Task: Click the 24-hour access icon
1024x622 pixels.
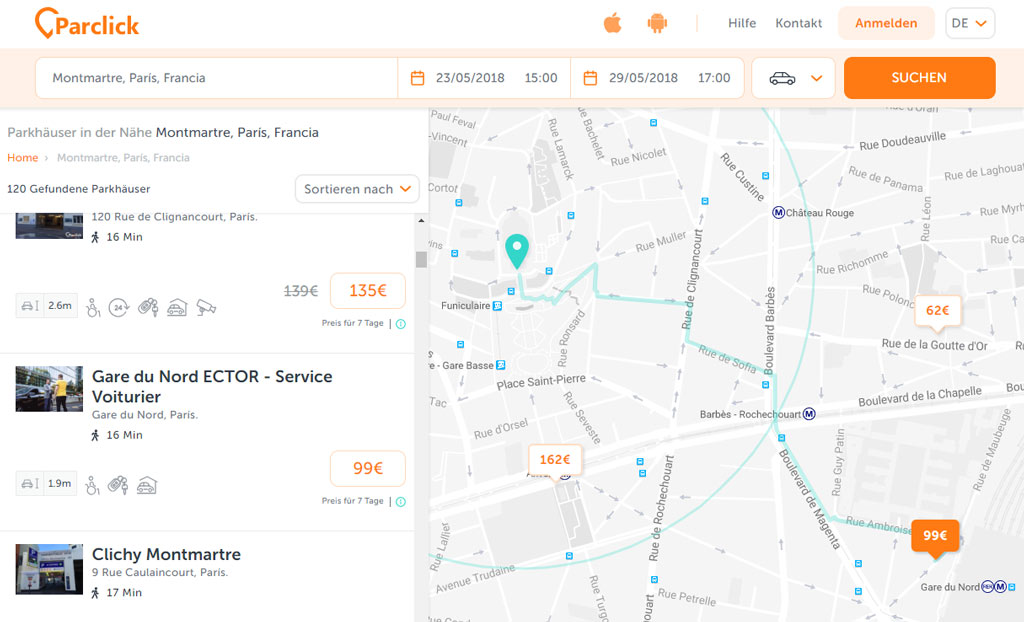Action: click(119, 307)
